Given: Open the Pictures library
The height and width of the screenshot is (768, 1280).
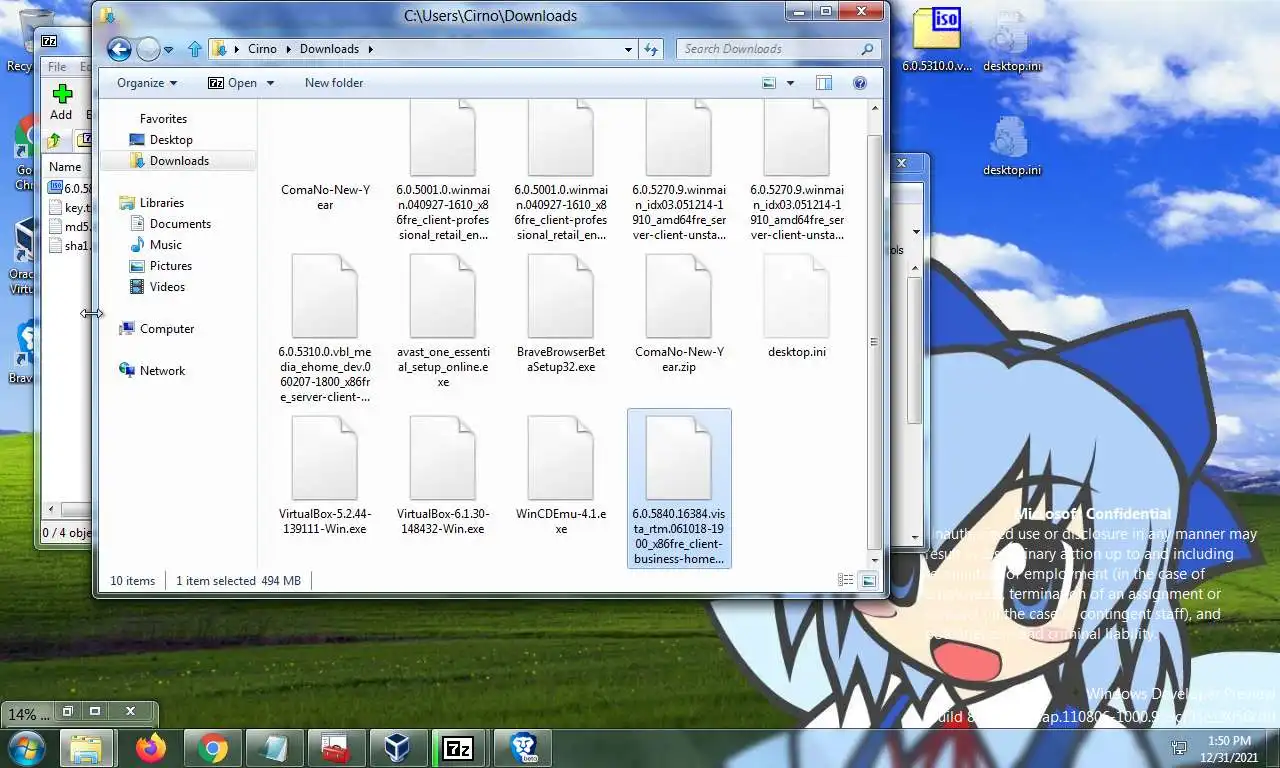Looking at the screenshot, I should [x=170, y=266].
